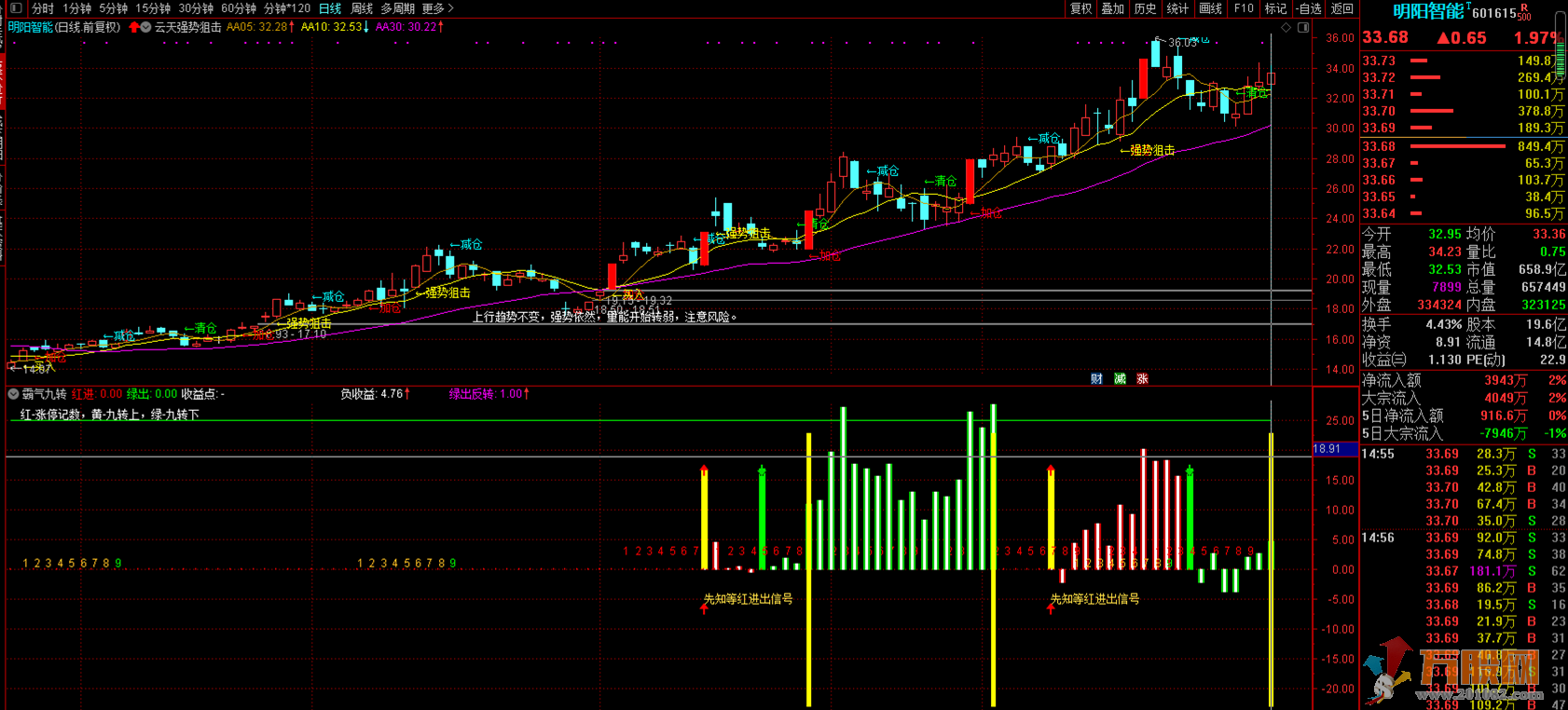
Task: Click bid price 33.64 in order book
Action: [x=1379, y=213]
